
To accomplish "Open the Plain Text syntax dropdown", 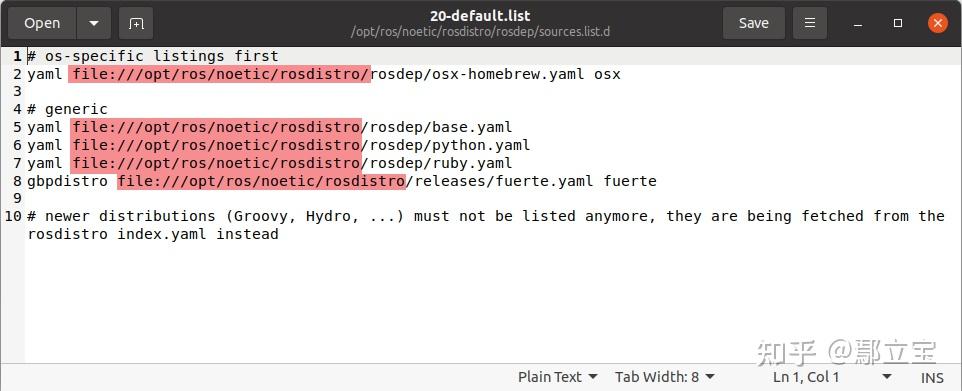I will pyautogui.click(x=557, y=377).
